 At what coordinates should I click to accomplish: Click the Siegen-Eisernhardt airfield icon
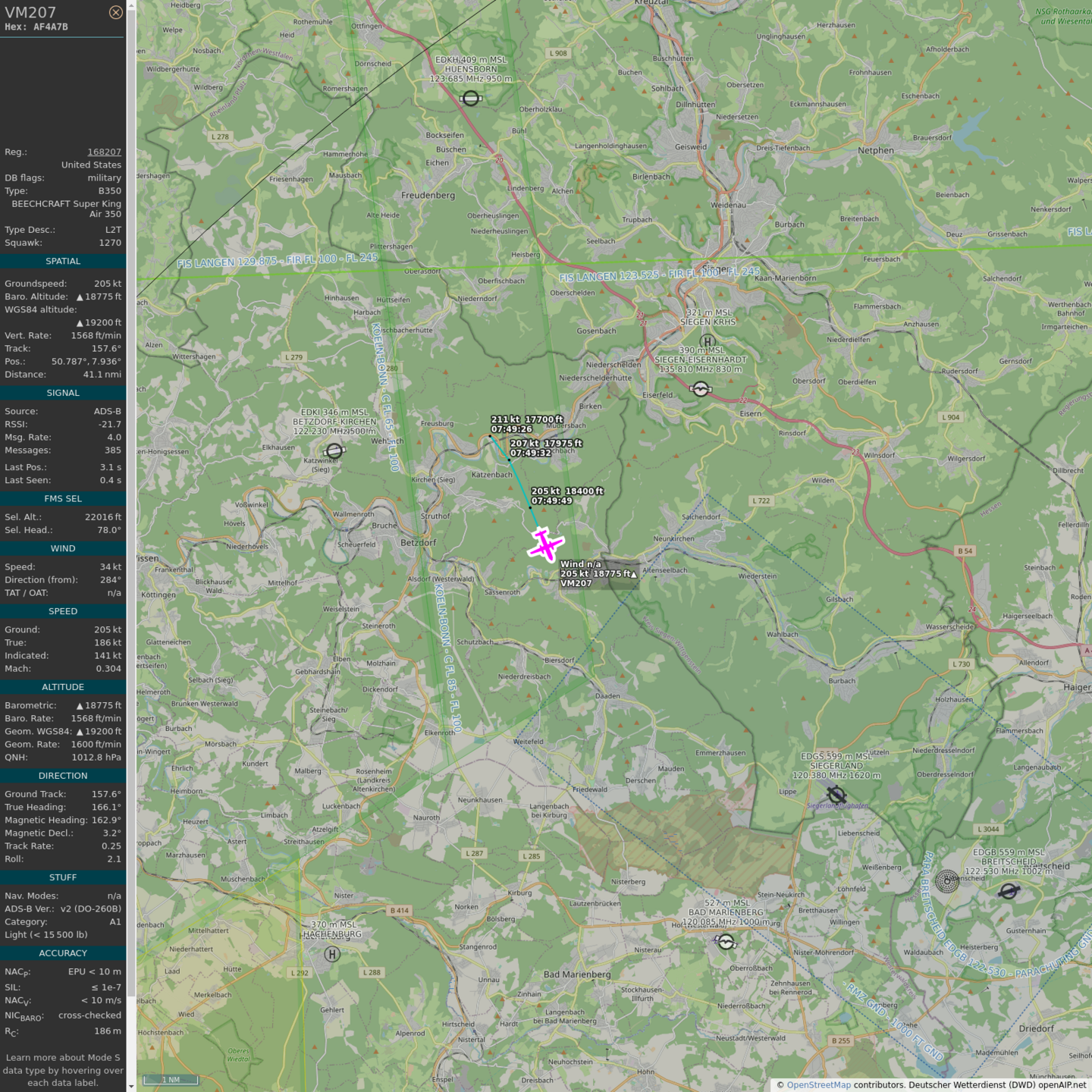(701, 389)
